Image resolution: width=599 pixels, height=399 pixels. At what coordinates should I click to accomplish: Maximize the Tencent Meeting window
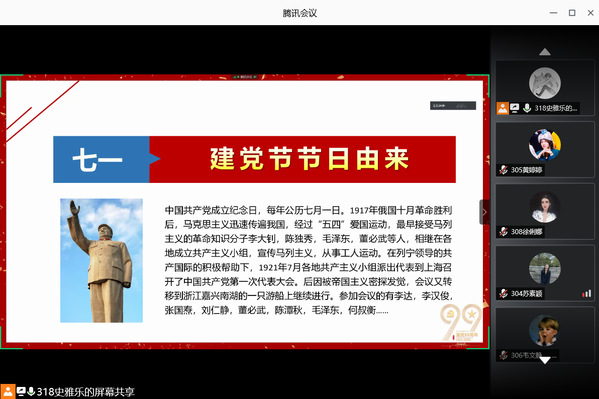click(x=572, y=13)
